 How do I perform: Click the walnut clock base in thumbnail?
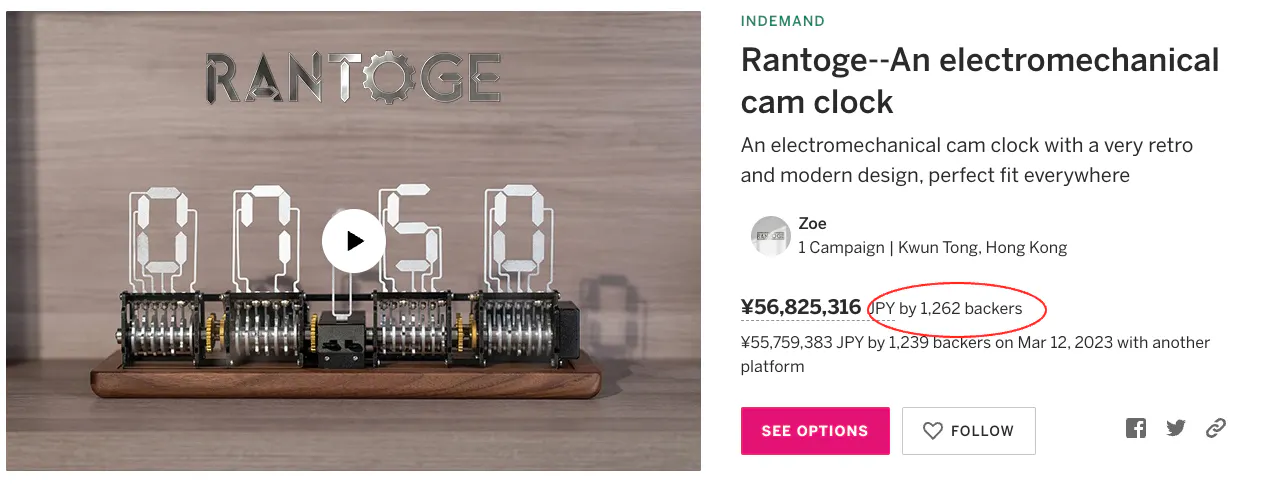pyautogui.click(x=352, y=381)
